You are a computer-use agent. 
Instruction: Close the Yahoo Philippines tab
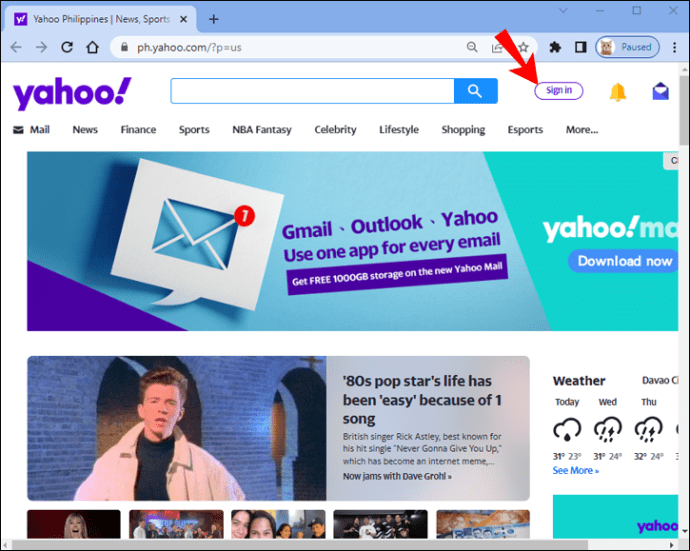click(x=184, y=19)
